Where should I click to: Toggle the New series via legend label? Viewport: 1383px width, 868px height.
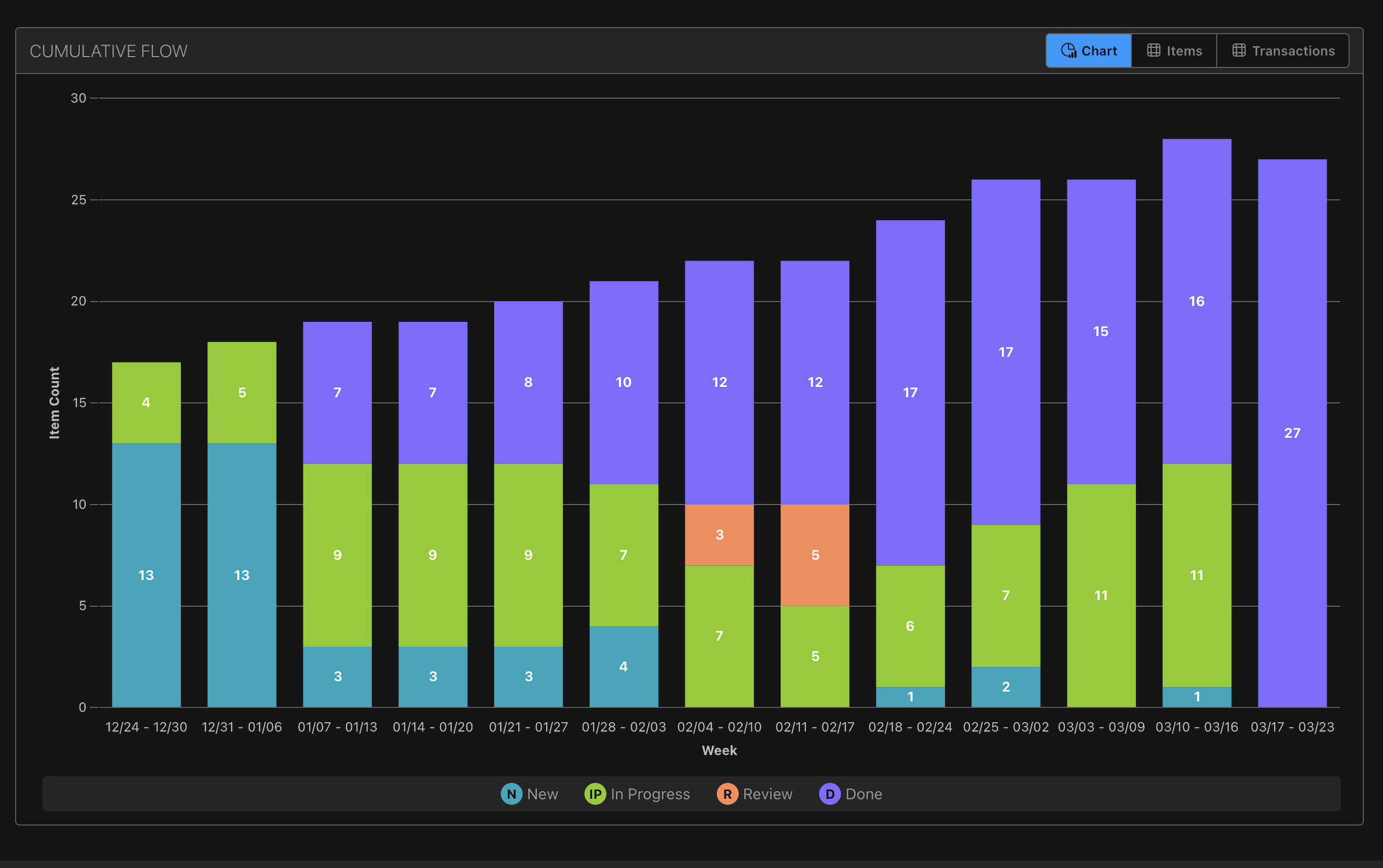(x=542, y=794)
